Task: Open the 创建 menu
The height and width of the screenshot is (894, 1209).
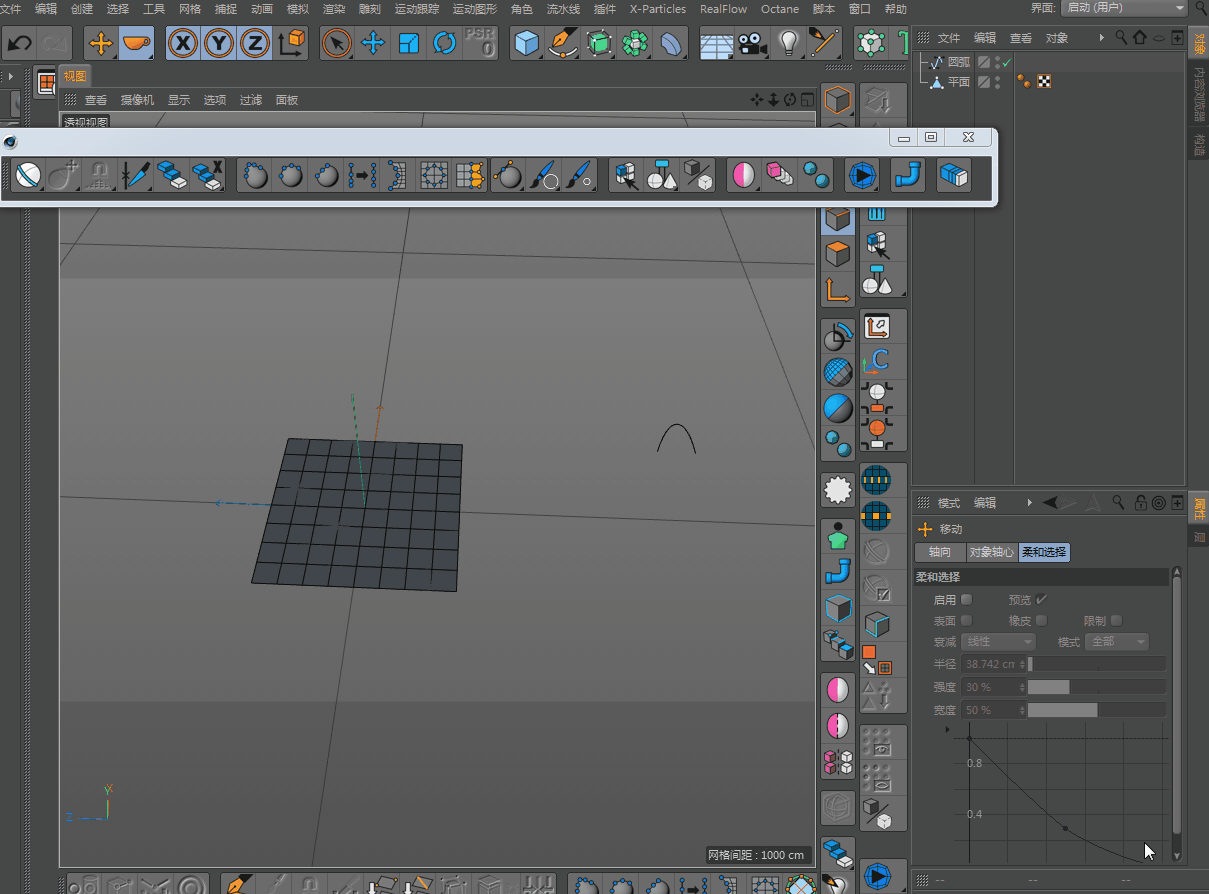Action: point(82,9)
